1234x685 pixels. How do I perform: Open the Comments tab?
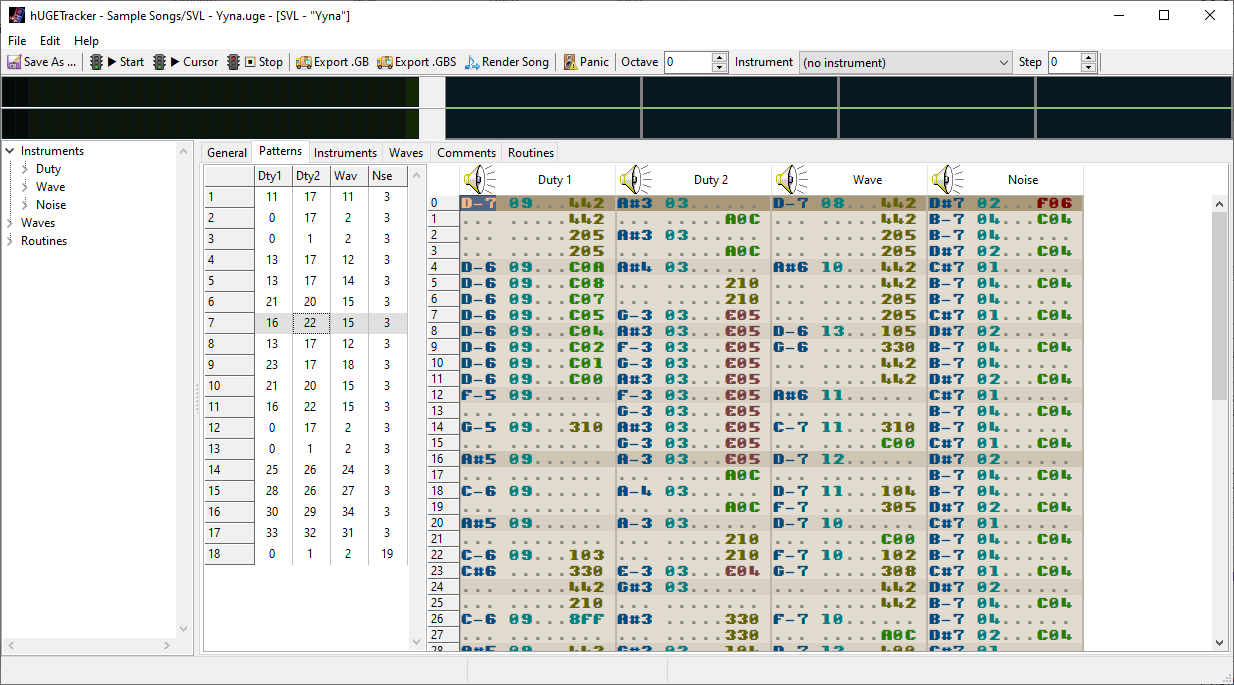pyautogui.click(x=466, y=153)
